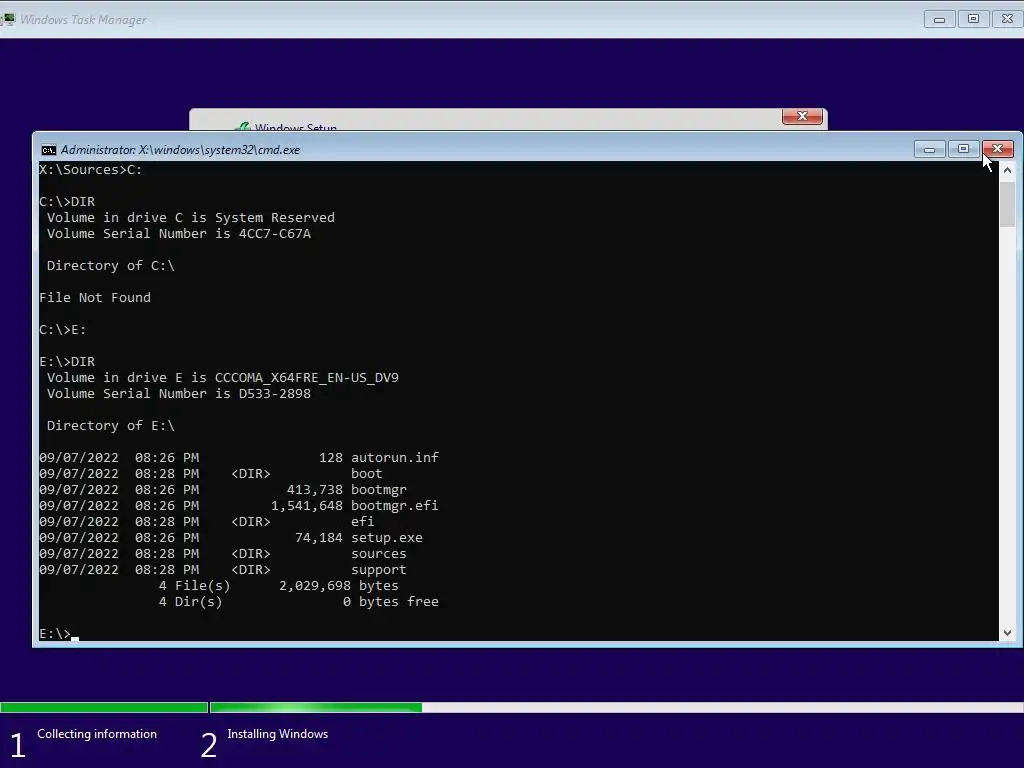
Task: Close the Windows Task Manager window
Action: pyautogui.click(x=1007, y=19)
